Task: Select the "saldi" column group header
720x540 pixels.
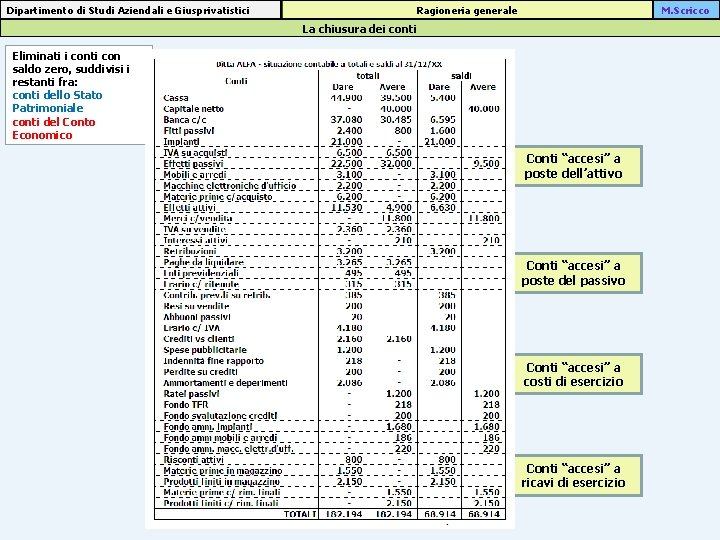Action: point(461,76)
